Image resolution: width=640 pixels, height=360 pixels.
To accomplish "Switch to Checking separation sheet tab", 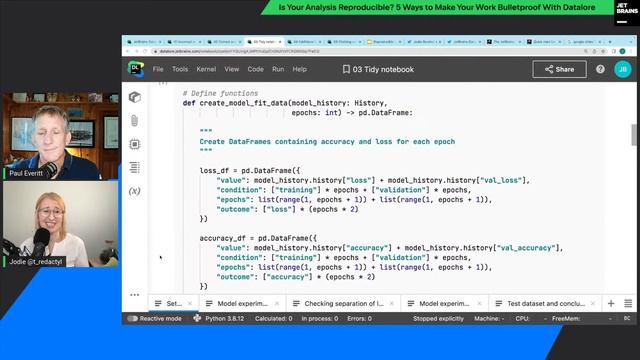I will [x=344, y=304].
